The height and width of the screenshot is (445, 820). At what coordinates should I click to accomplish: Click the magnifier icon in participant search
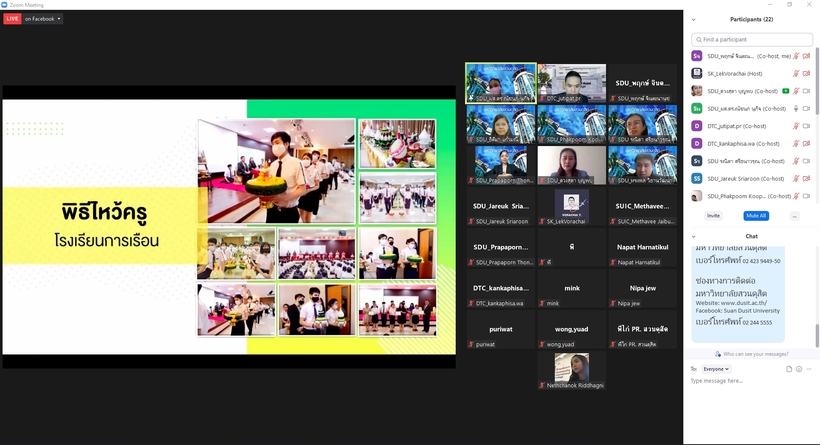click(699, 39)
